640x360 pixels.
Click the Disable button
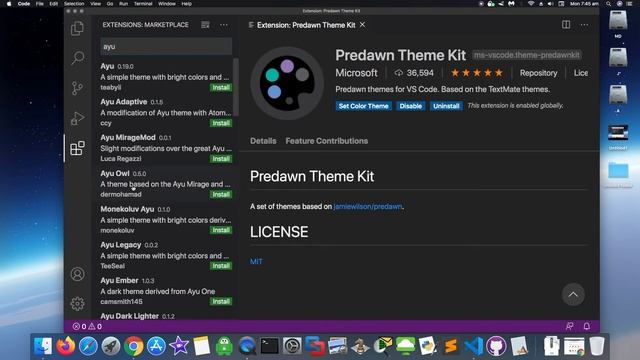411,106
